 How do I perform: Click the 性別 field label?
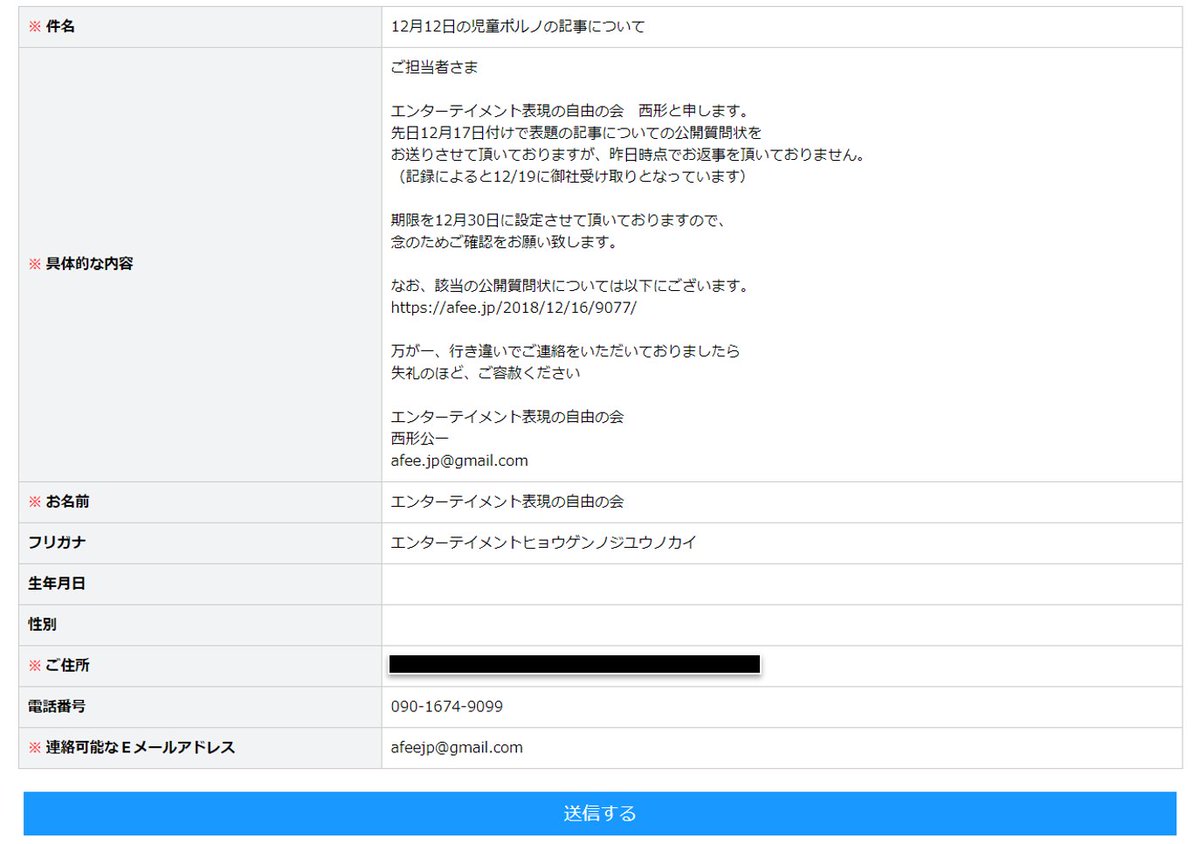[x=42, y=625]
